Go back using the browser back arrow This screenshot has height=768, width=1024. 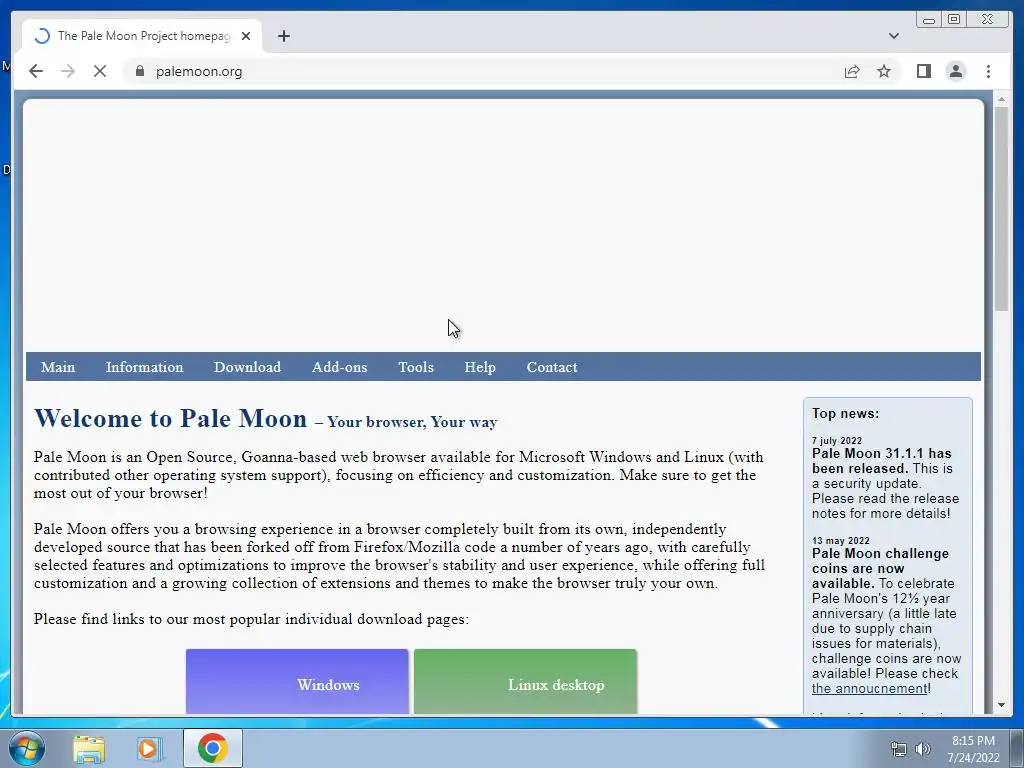[x=36, y=71]
